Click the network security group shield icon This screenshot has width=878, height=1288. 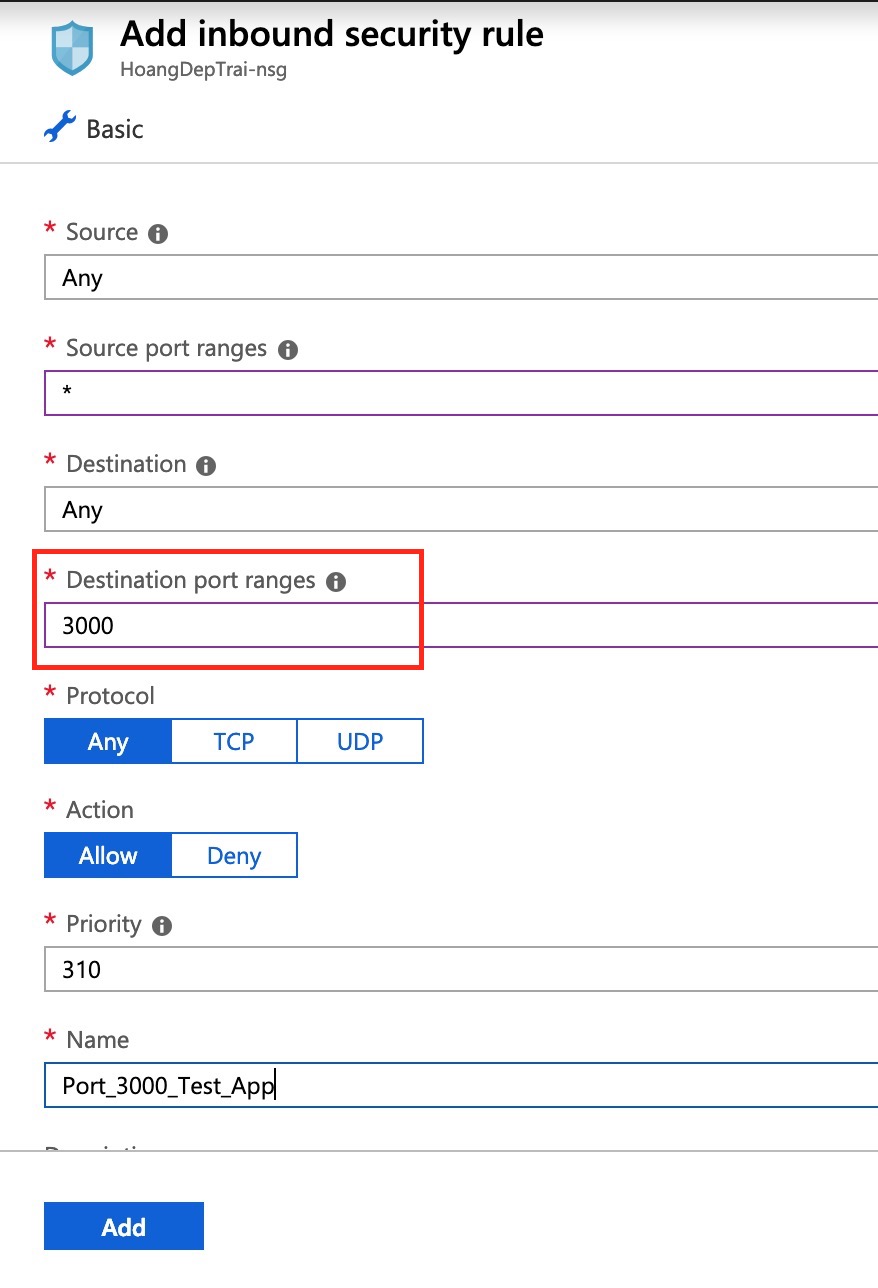[72, 48]
